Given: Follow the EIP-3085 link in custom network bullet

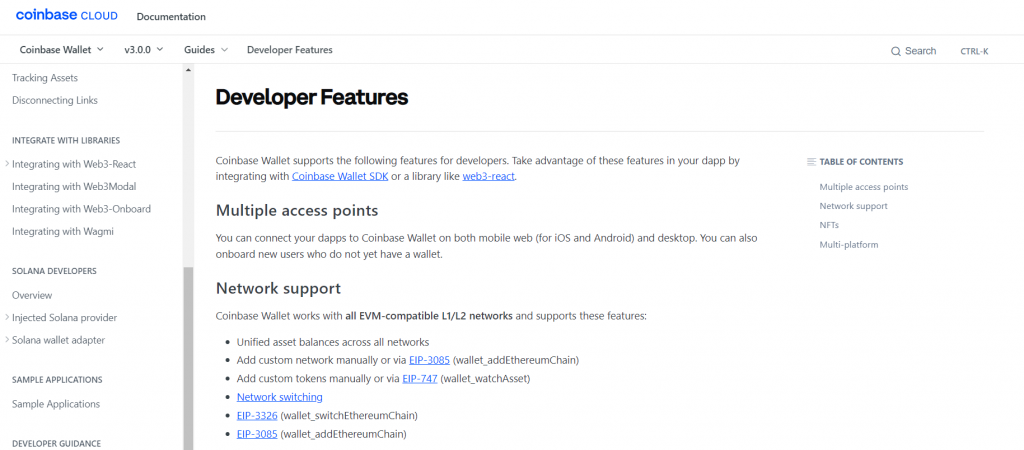Looking at the screenshot, I should coord(429,360).
